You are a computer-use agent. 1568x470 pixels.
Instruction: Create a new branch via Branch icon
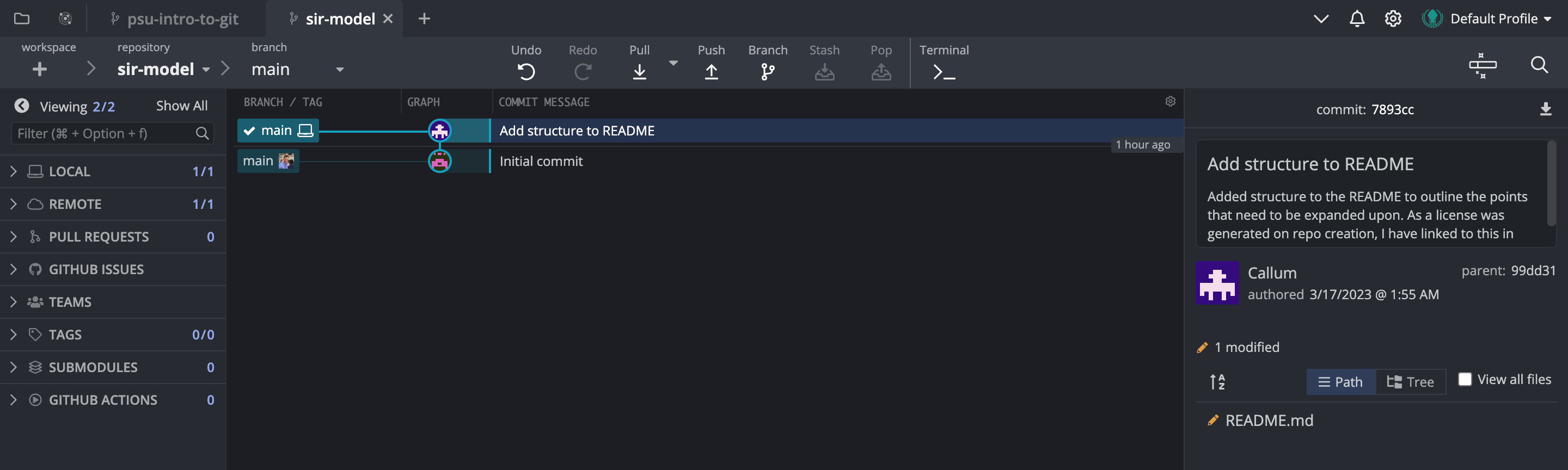[768, 72]
